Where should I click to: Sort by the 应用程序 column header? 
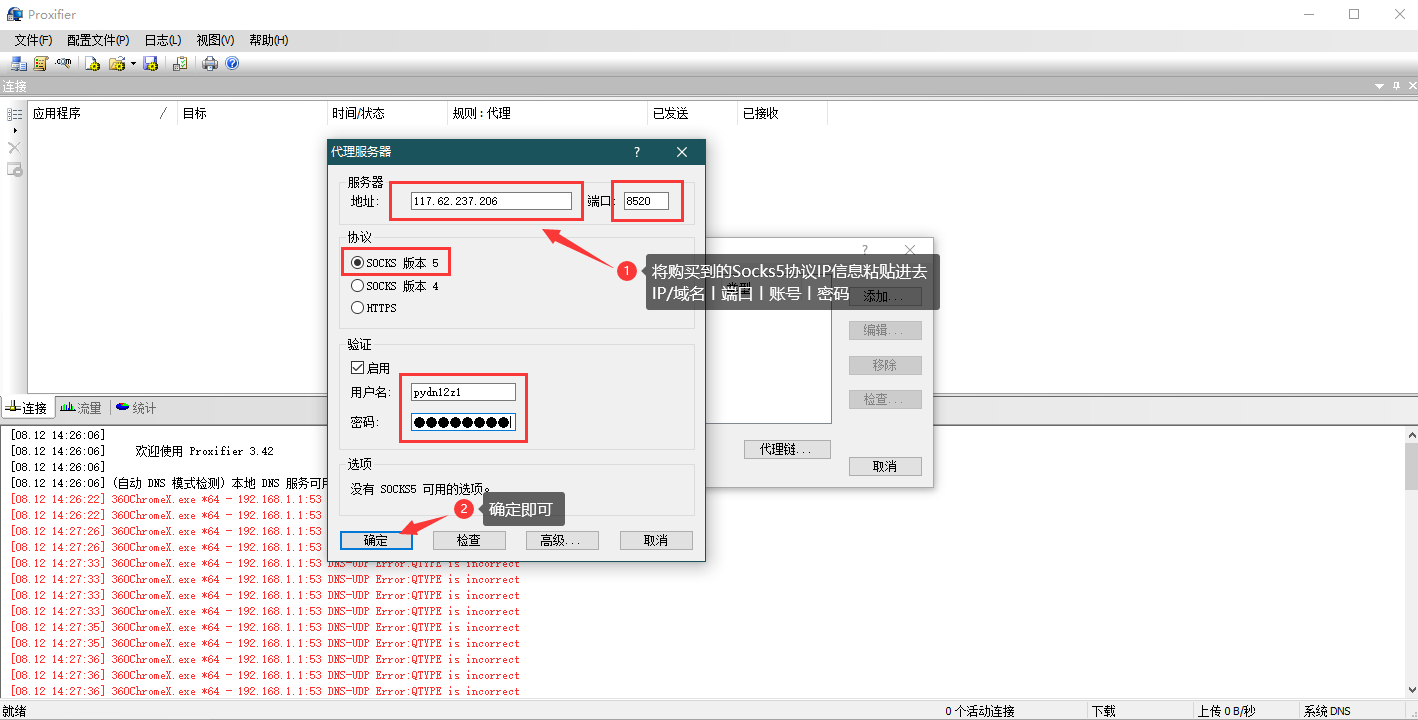pos(102,113)
